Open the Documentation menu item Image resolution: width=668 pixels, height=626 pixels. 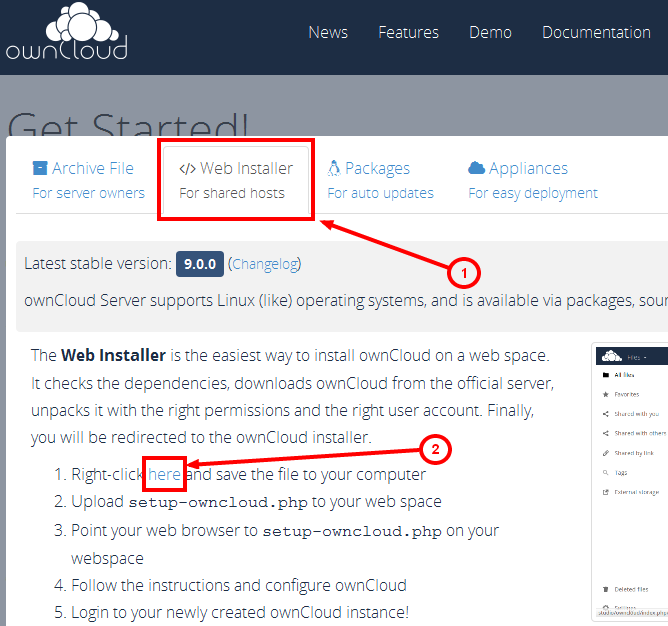click(x=596, y=32)
